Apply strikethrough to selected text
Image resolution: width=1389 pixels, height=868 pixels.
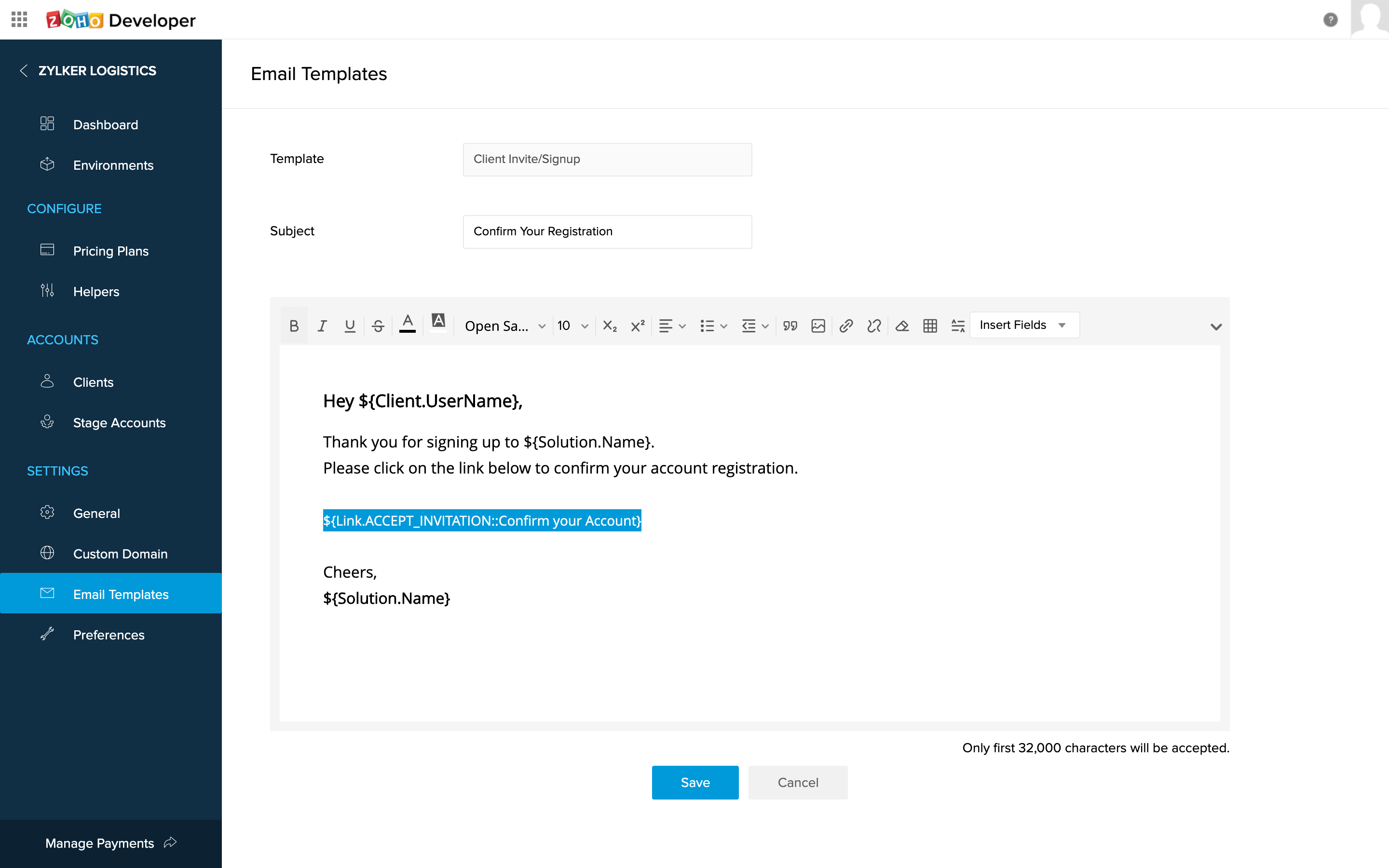378,326
